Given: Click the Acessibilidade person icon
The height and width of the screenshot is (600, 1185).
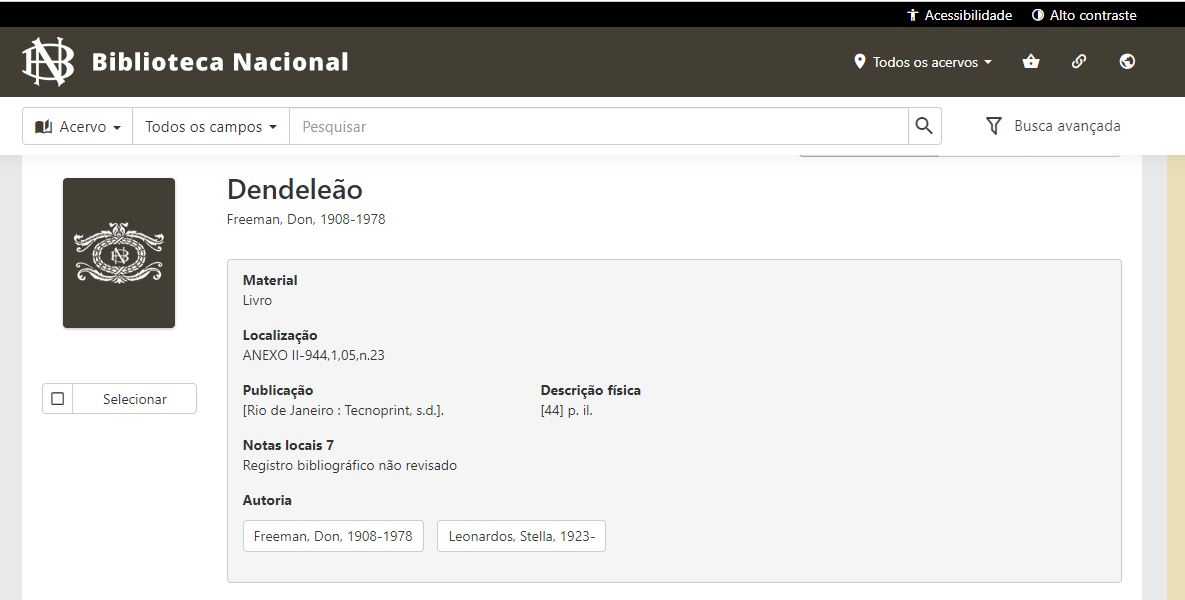Looking at the screenshot, I should 913,15.
